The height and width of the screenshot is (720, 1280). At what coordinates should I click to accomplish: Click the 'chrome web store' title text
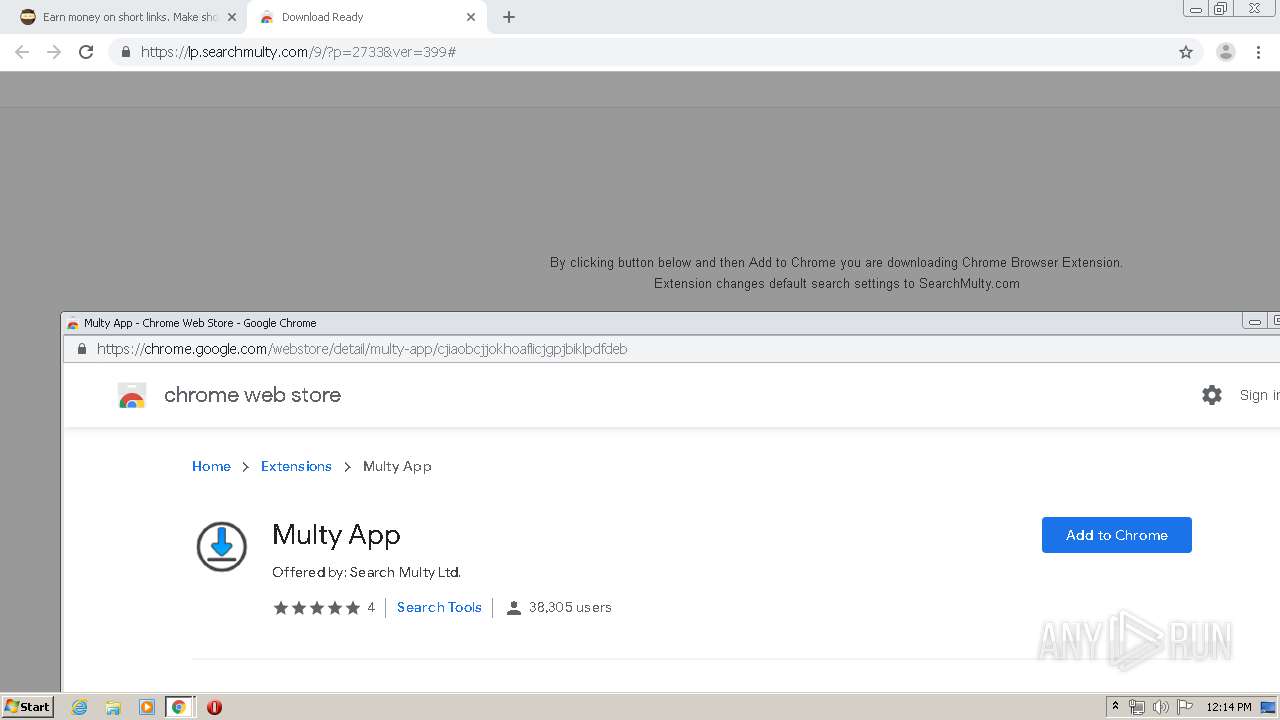pos(252,395)
